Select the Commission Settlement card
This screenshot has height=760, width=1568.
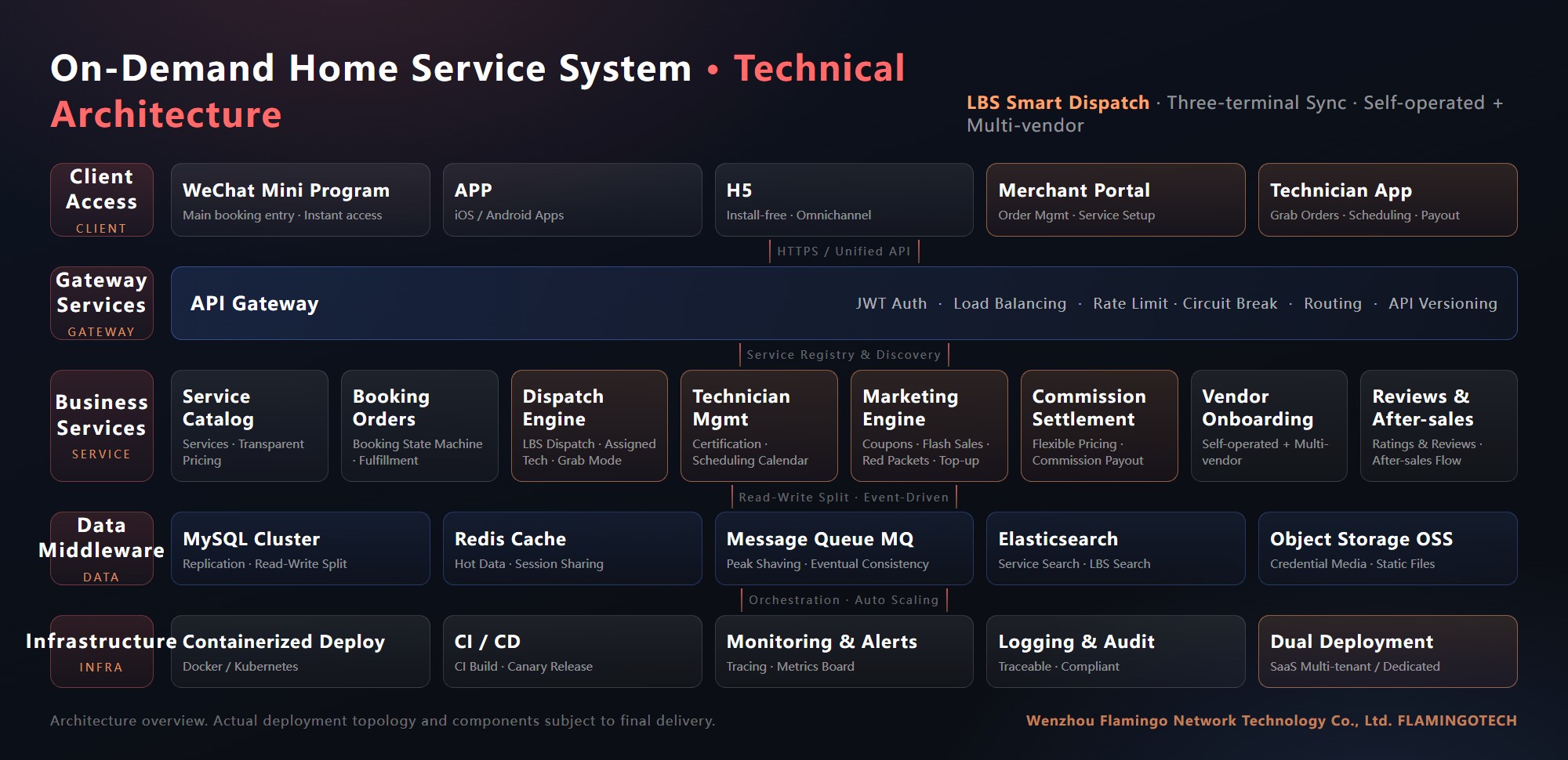[x=1099, y=425]
